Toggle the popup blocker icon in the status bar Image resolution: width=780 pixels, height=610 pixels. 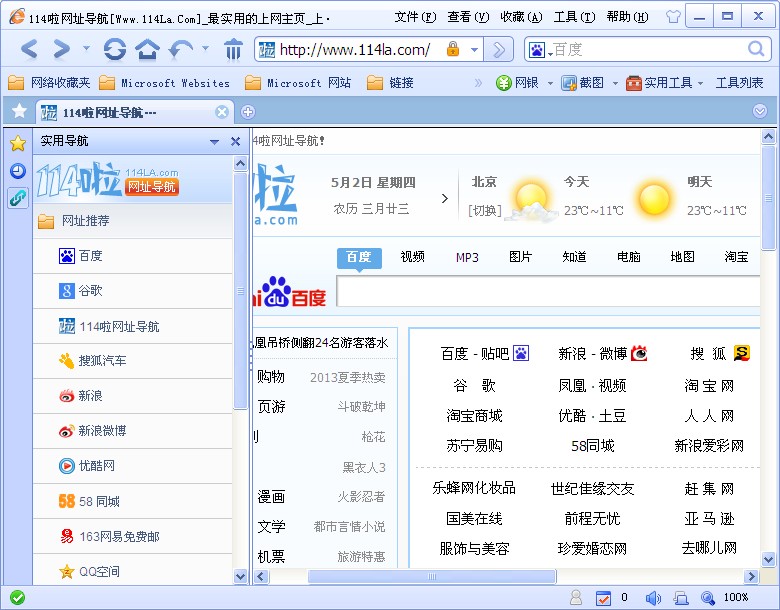coord(603,598)
